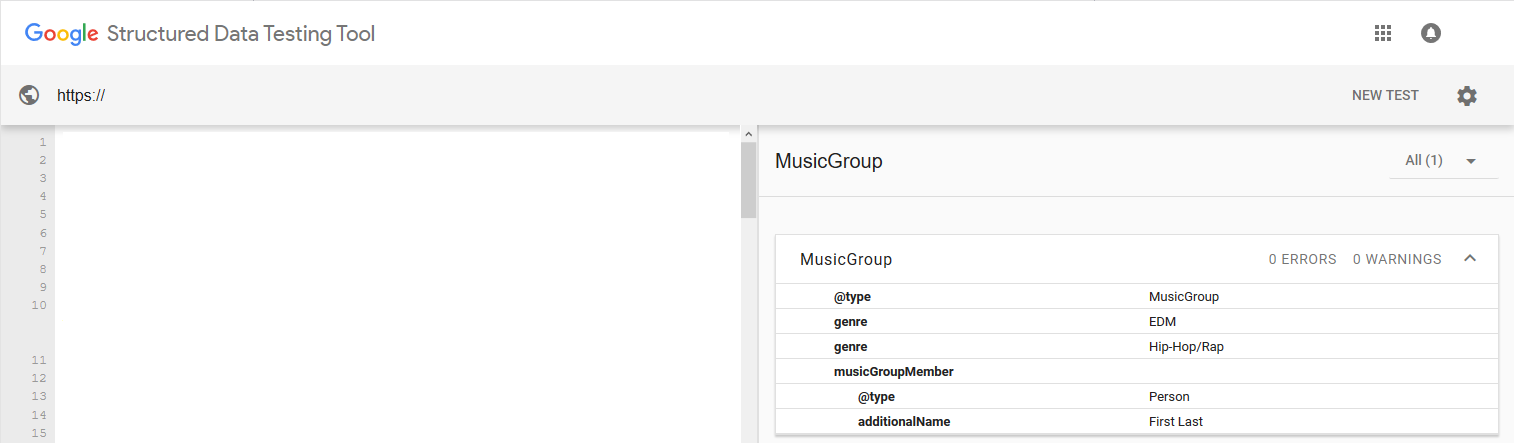Click the nested @type Person row
This screenshot has width=1514, height=443.
(1136, 397)
